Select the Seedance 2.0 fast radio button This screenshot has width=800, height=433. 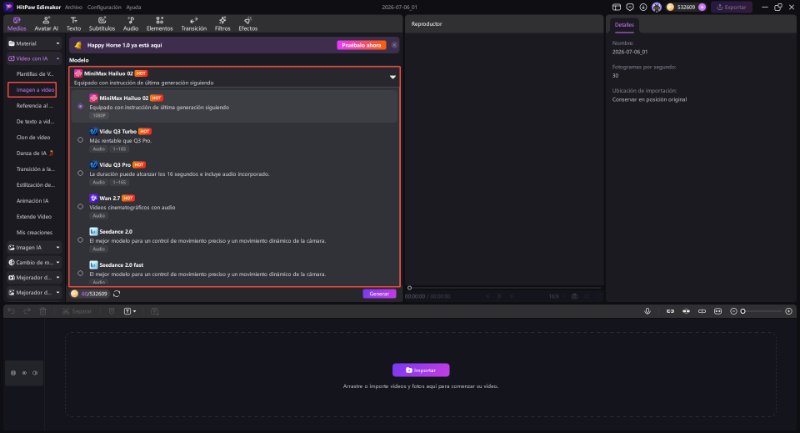pos(80,273)
